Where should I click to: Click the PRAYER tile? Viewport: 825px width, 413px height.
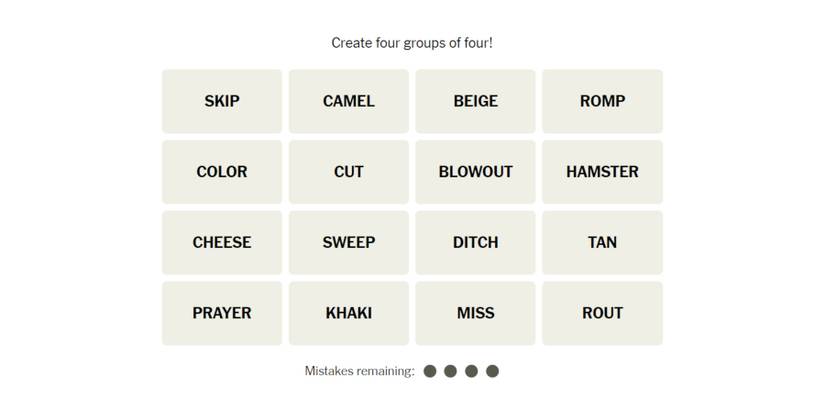coord(222,313)
